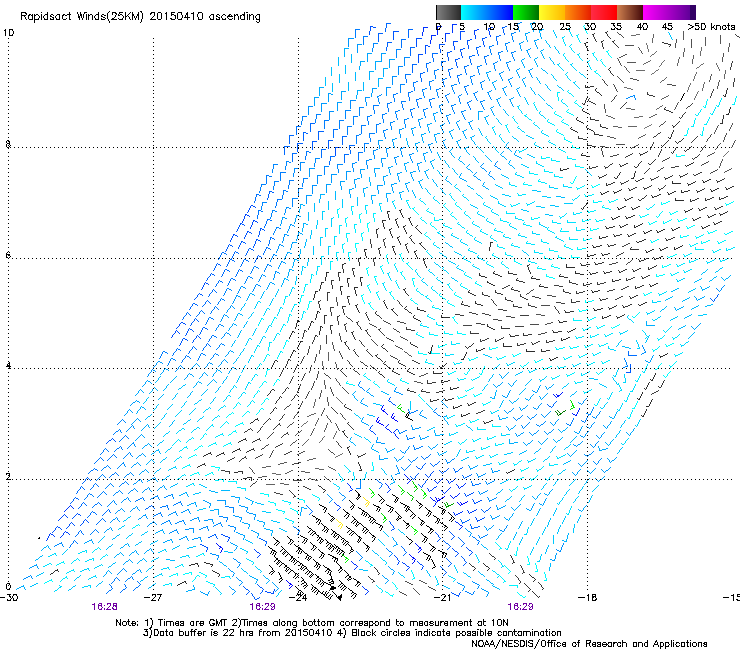Viewport: 740px width, 650px height.
Task: Click the purple '16:28' time label
Action: pyautogui.click(x=104, y=607)
